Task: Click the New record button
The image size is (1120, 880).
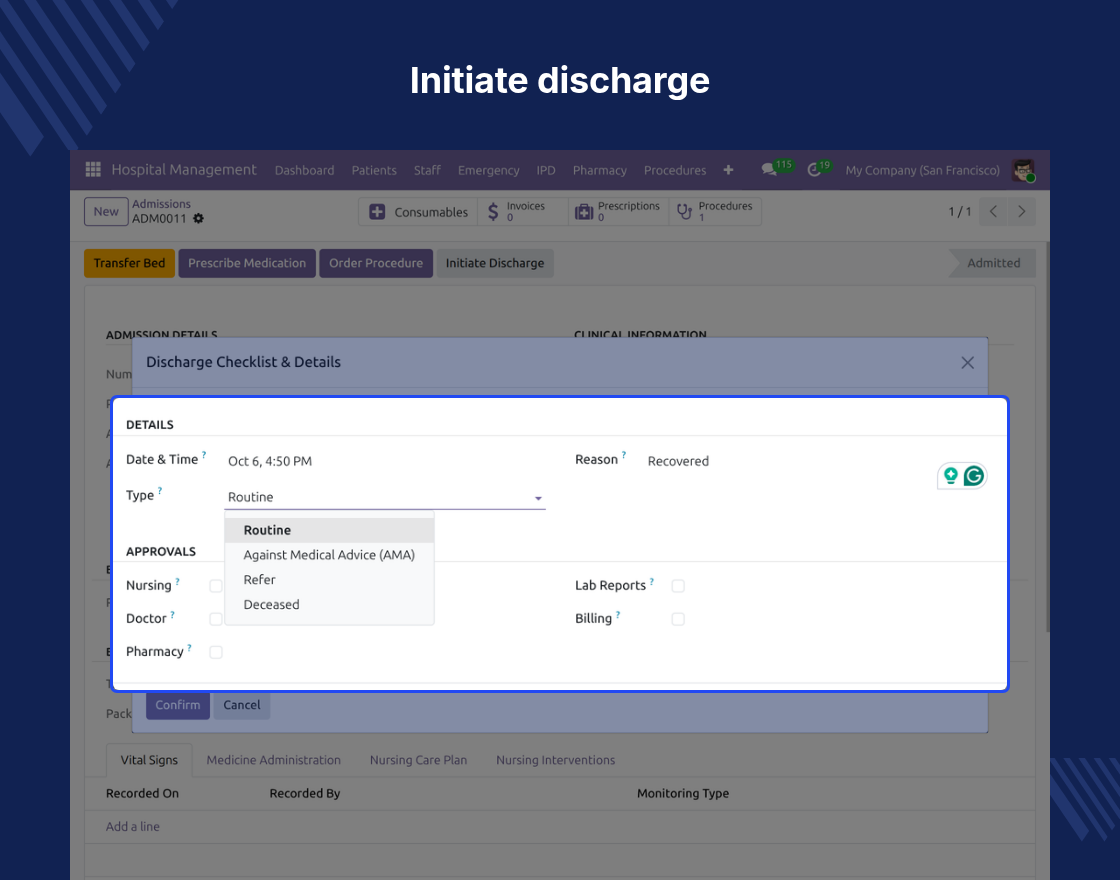Action: tap(106, 211)
